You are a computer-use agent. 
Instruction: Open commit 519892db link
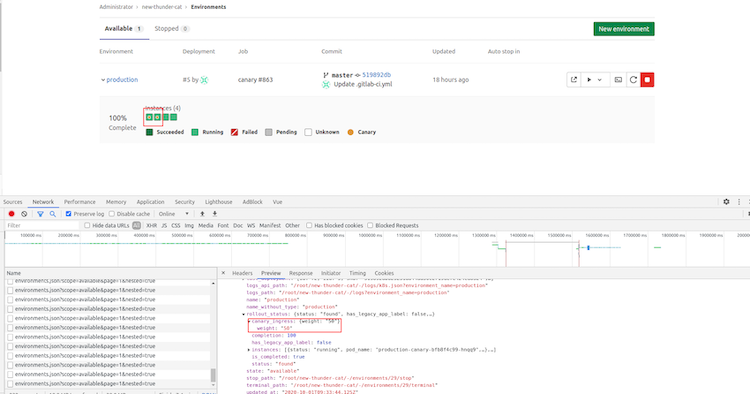[376, 75]
